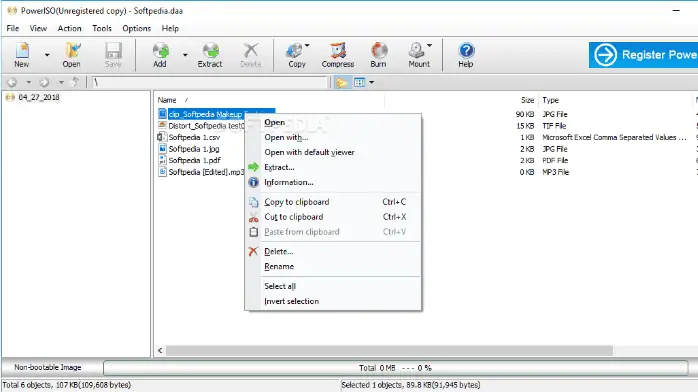Click the horizontal scrollbar track

click(655, 351)
